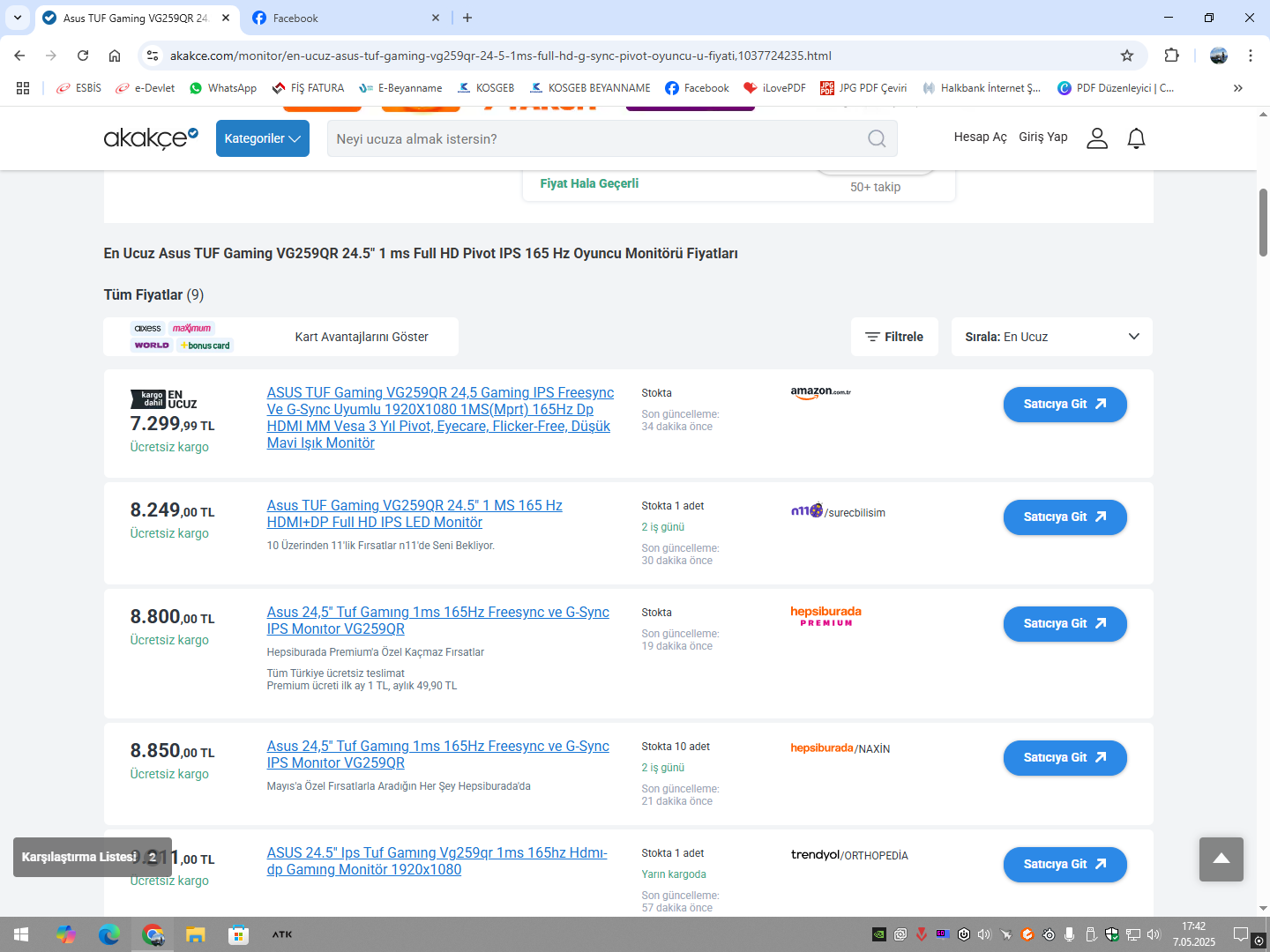Open Hesap Aç link
1270x952 pixels.
pyautogui.click(x=980, y=137)
